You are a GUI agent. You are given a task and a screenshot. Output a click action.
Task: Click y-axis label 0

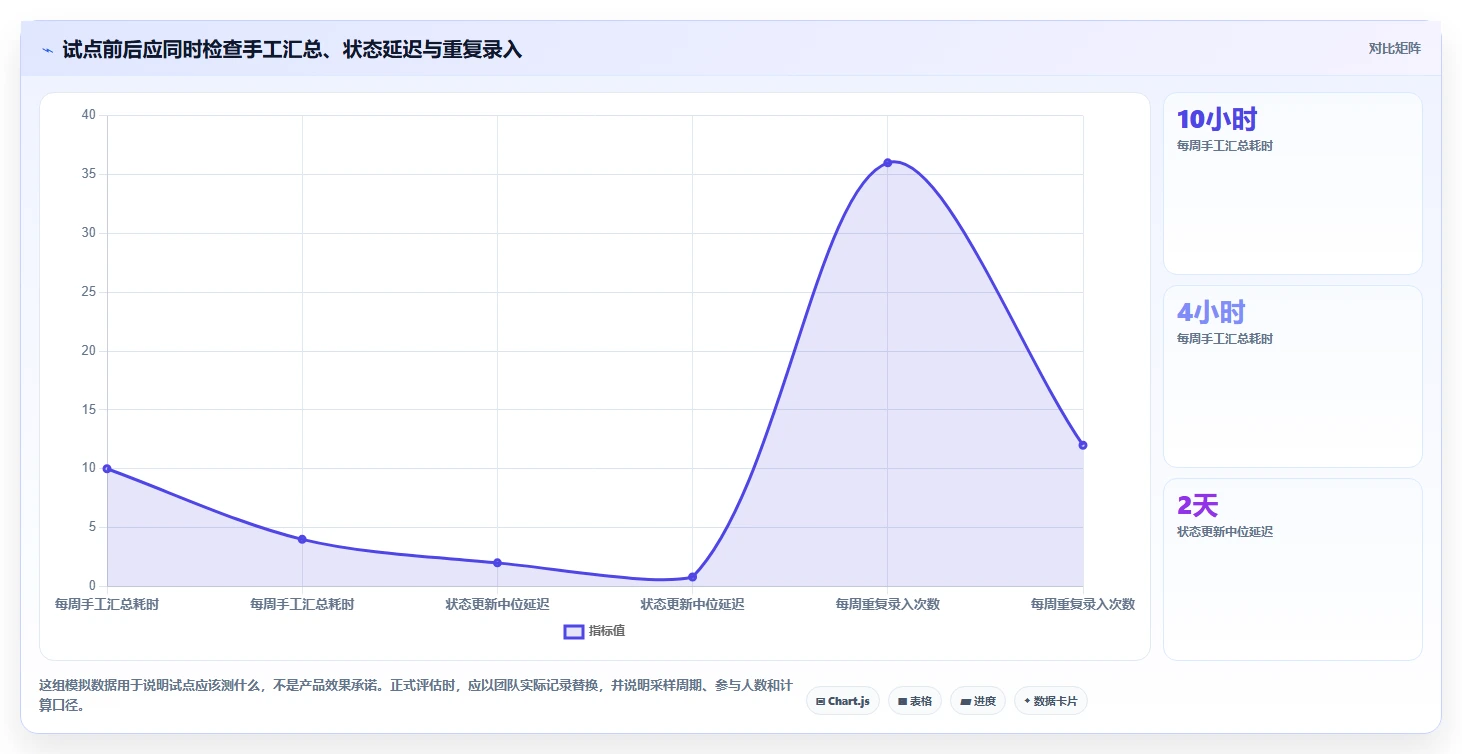pyautogui.click(x=92, y=586)
